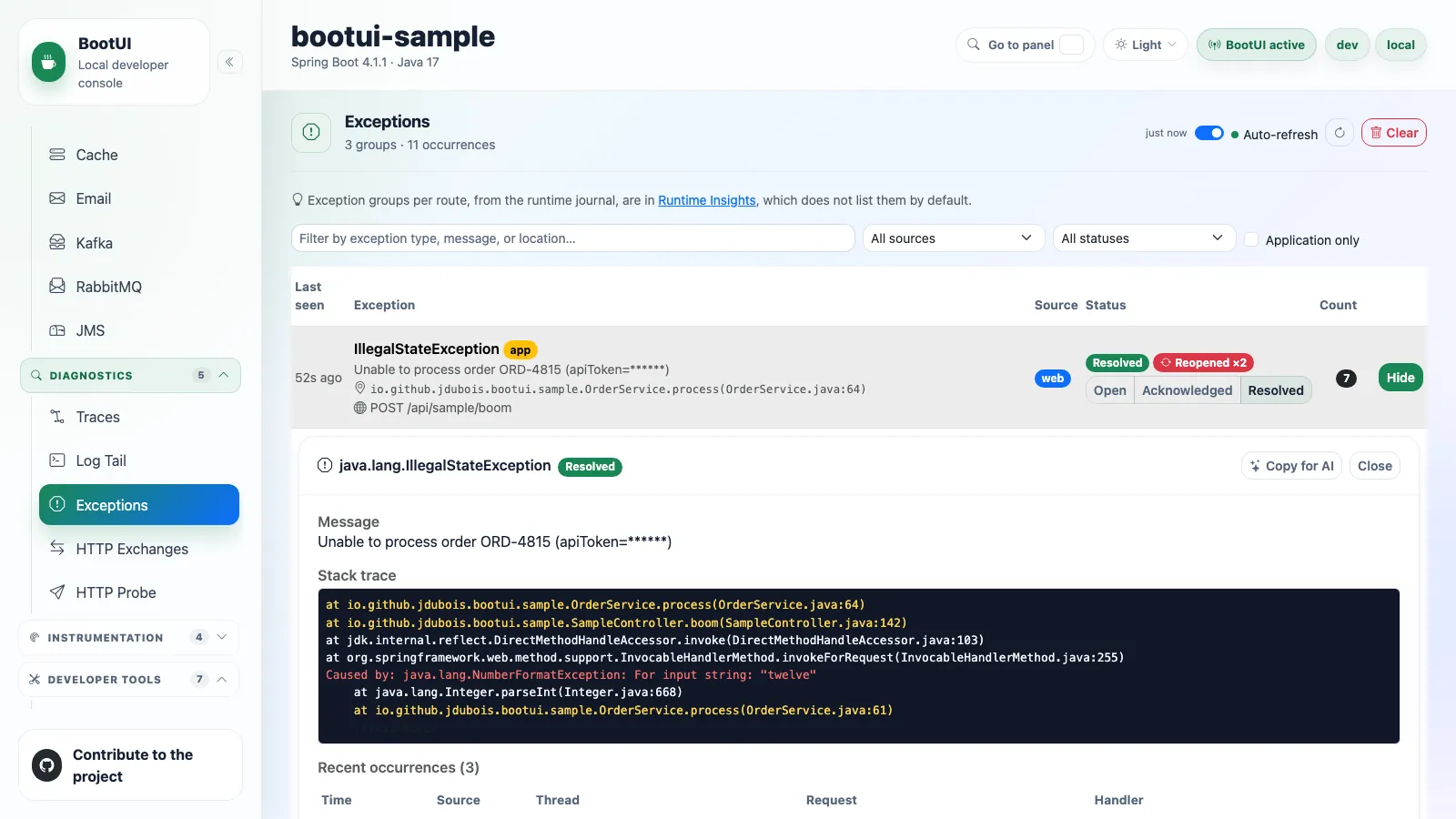Click the GitHub icon in the contribute card

click(x=47, y=765)
